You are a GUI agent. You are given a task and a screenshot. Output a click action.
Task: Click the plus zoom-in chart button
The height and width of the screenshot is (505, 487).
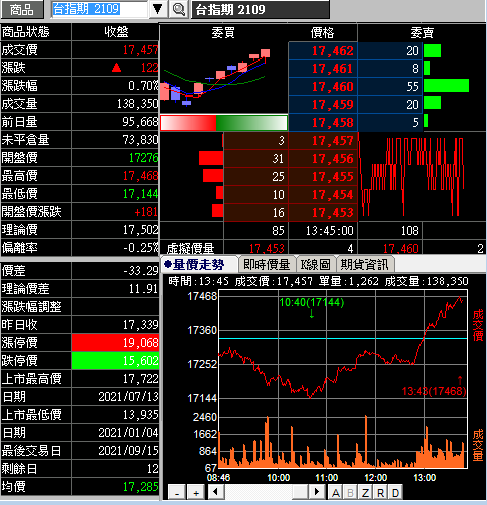(197, 492)
